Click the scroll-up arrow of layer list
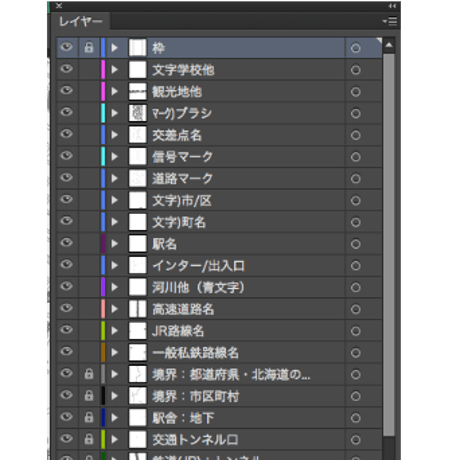The height and width of the screenshot is (460, 460). 389,45
